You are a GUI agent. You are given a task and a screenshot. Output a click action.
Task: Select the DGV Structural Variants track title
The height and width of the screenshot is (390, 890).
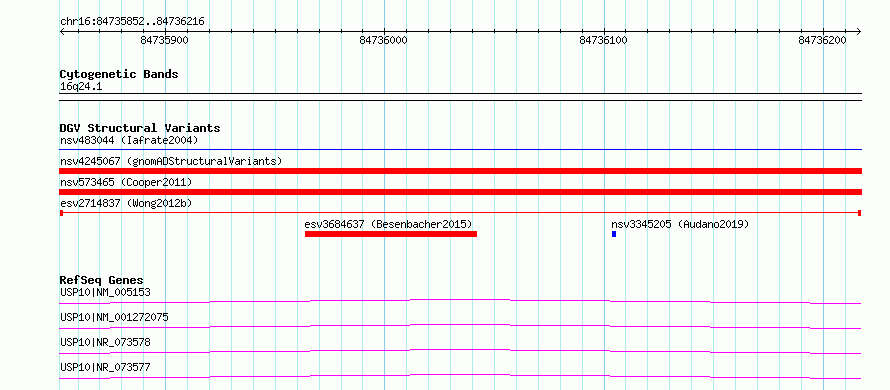click(140, 128)
